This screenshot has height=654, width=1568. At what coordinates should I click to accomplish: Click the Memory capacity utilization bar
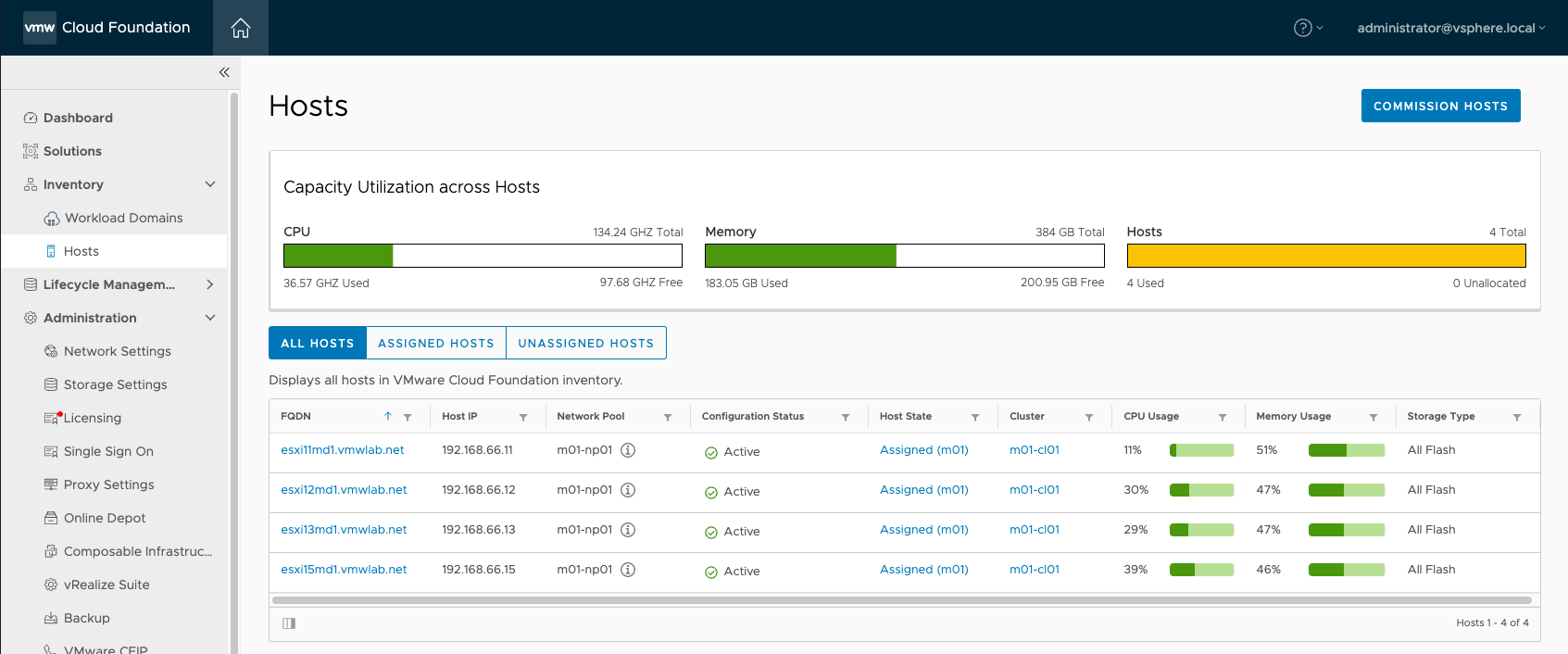905,256
